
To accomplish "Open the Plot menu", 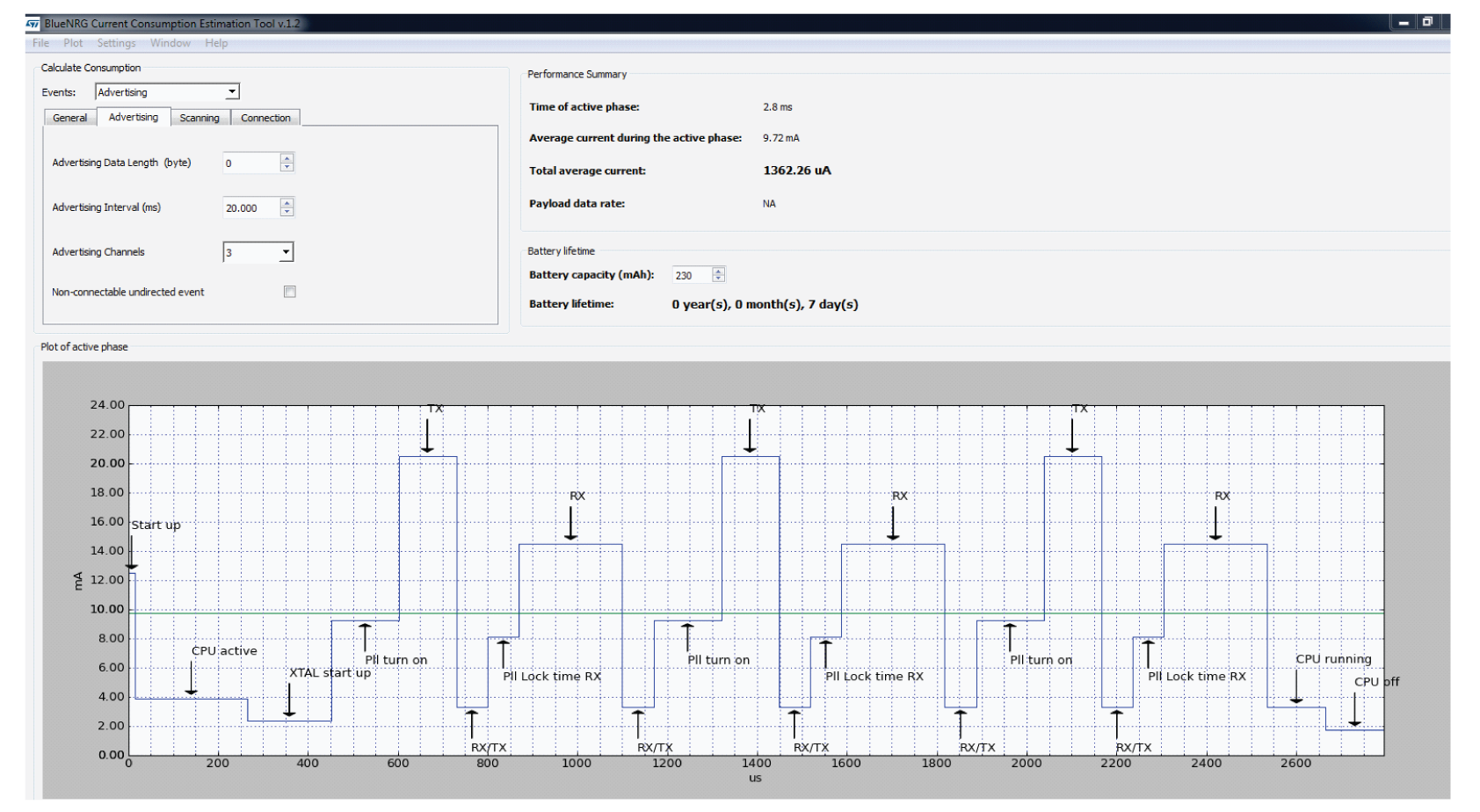I will (73, 43).
